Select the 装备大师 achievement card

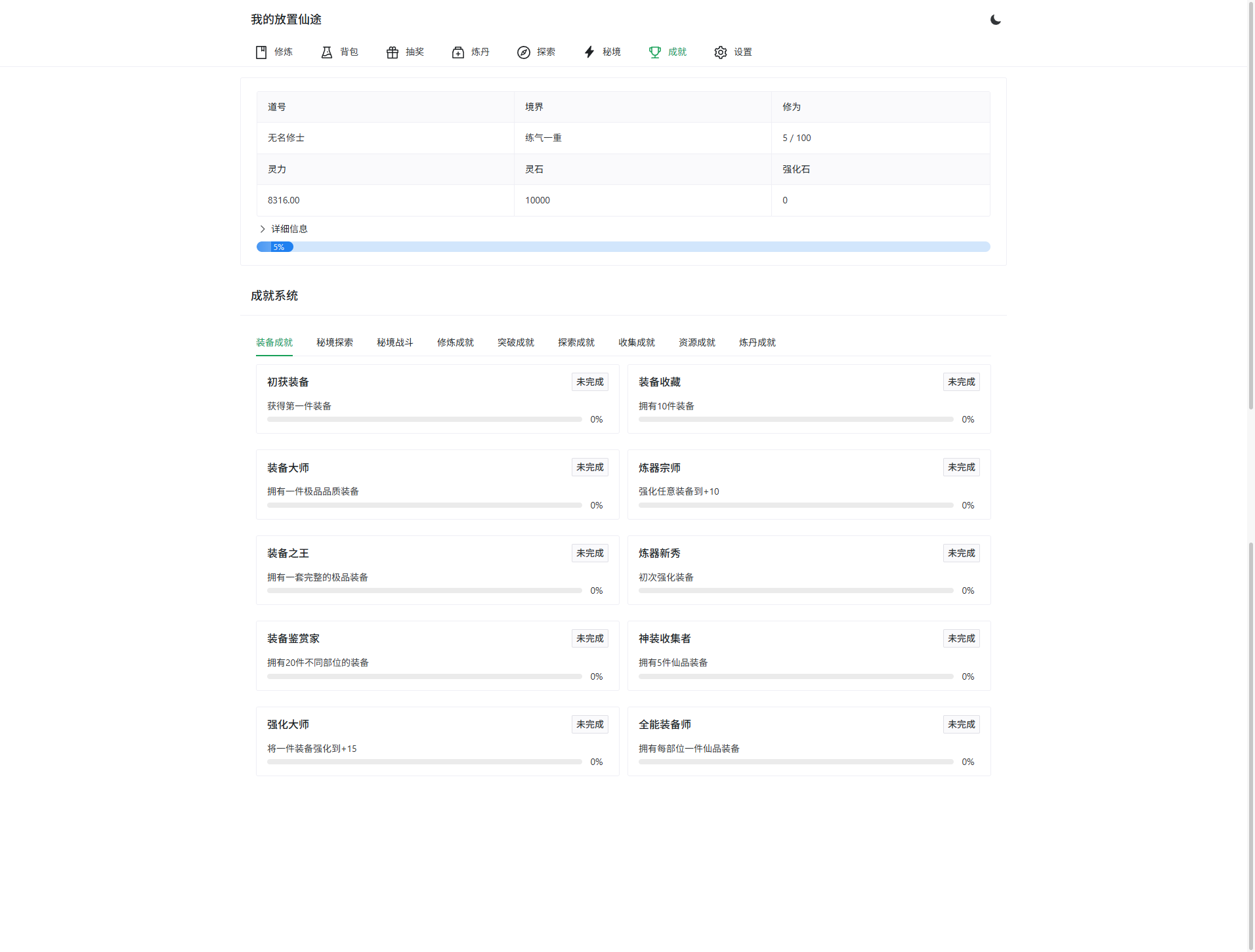click(437, 484)
